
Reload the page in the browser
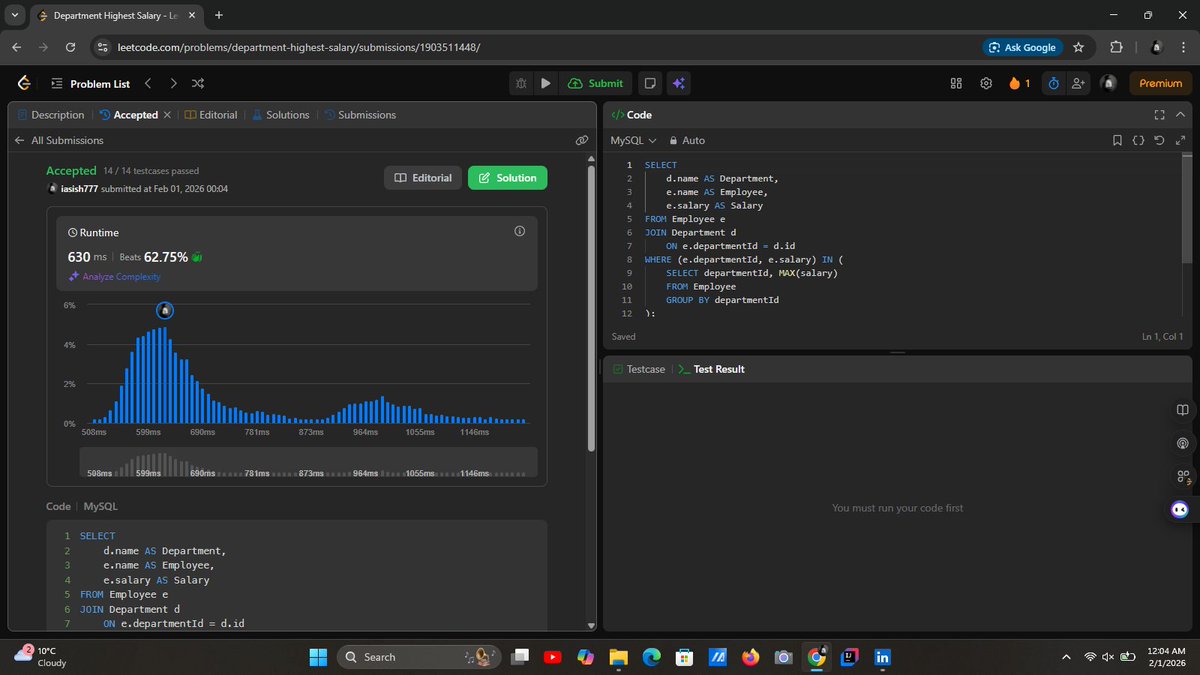[70, 47]
